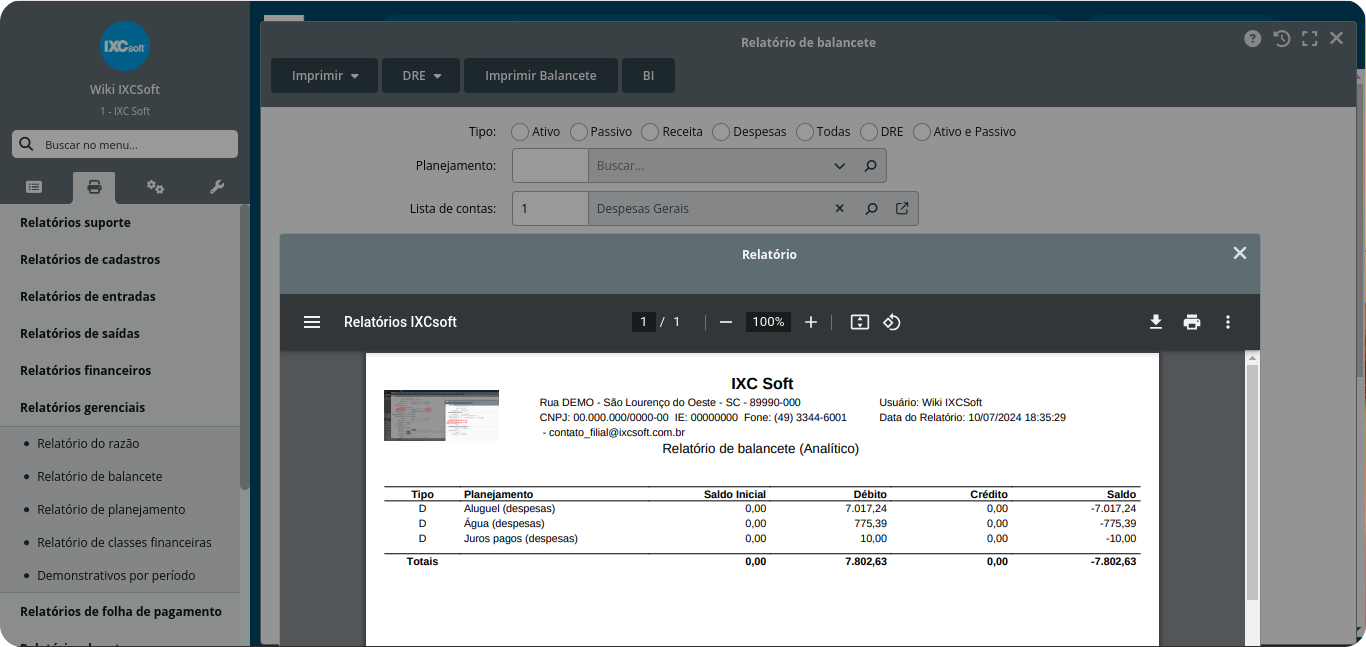
Task: Zoom in the PDF with plus icon
Action: (811, 322)
